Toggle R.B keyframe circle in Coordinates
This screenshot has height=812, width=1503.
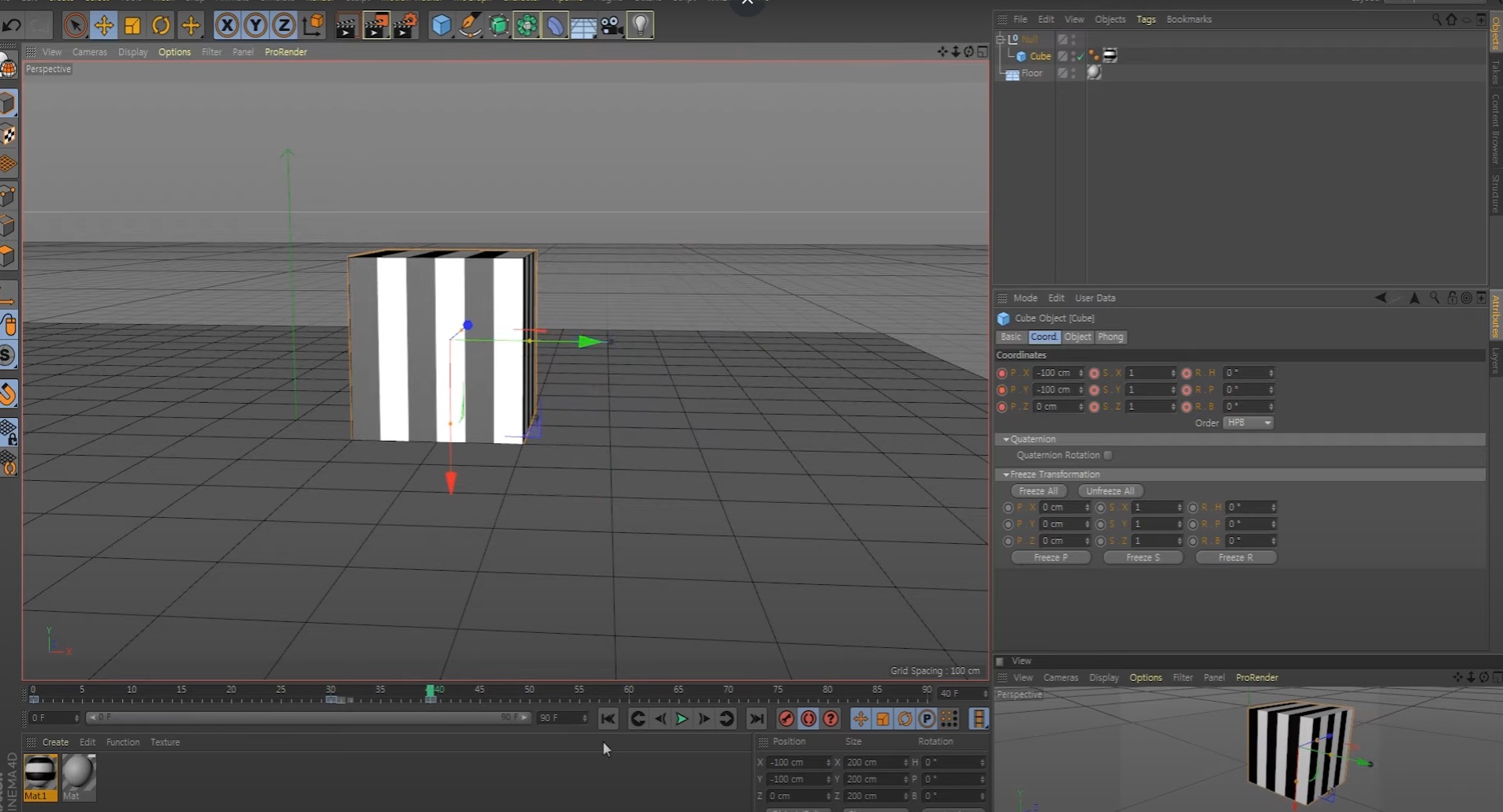click(x=1186, y=407)
